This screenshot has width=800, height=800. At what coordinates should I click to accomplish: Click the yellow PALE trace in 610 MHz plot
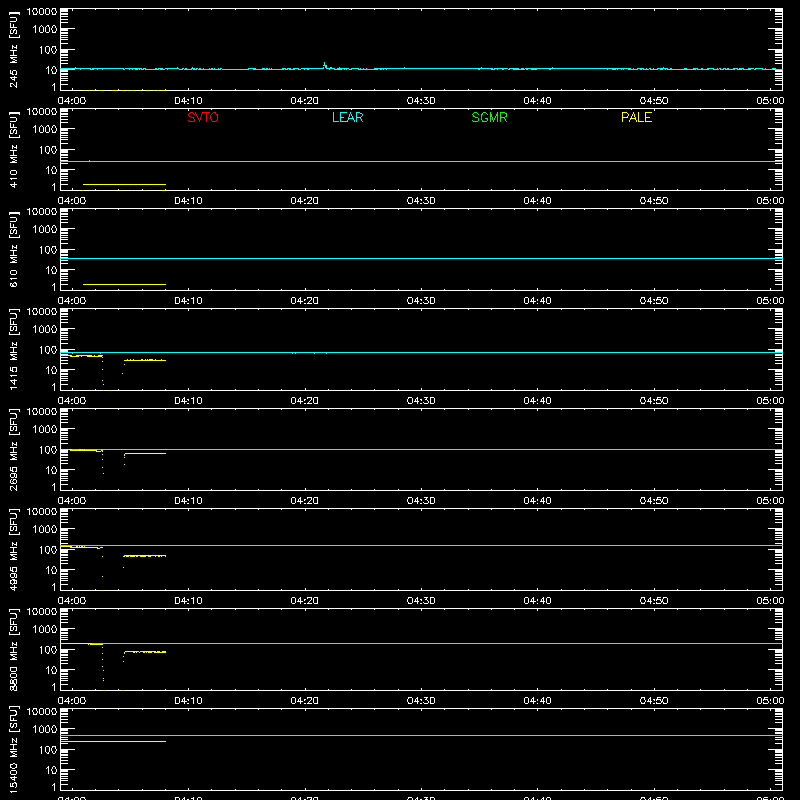coord(124,284)
